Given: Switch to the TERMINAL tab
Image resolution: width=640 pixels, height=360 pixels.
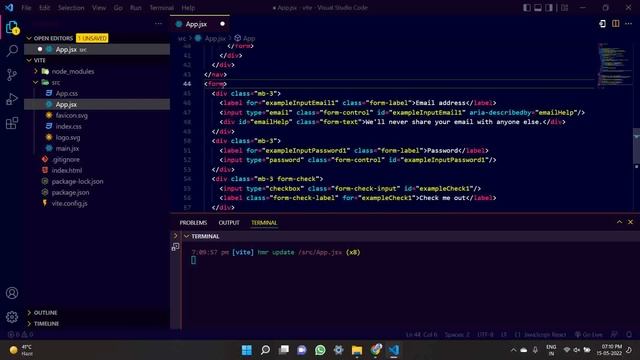Looking at the screenshot, I should 264,222.
